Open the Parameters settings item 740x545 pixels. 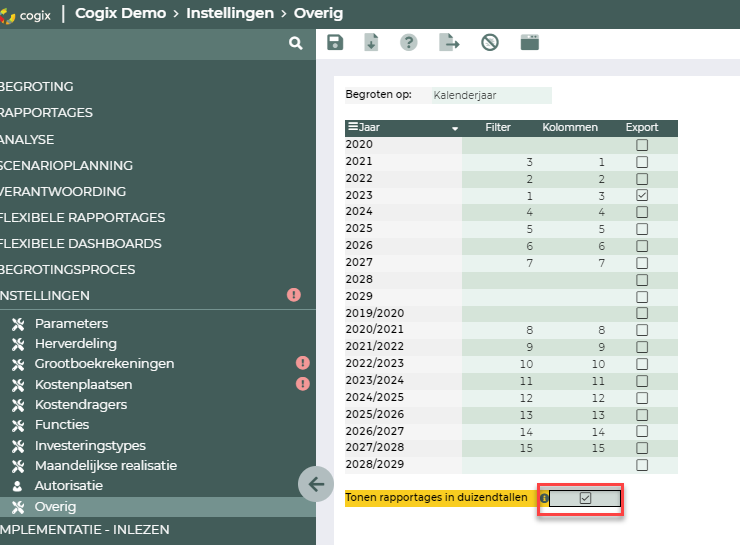pos(71,324)
